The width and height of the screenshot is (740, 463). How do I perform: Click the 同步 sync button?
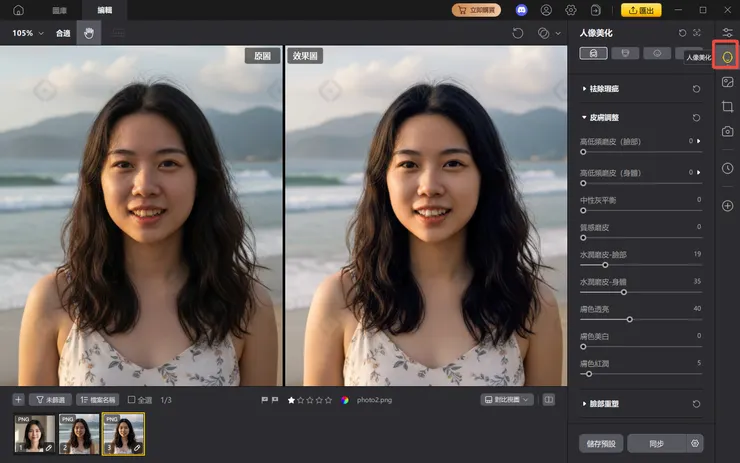coord(656,444)
